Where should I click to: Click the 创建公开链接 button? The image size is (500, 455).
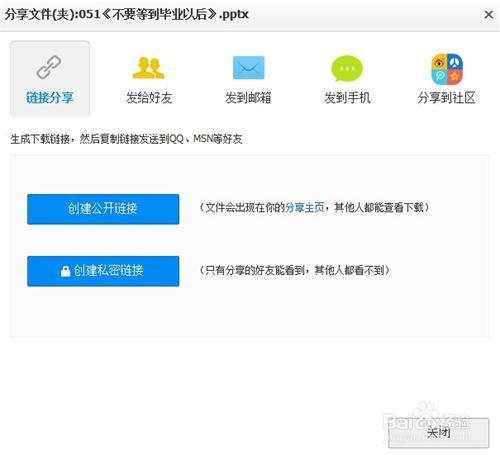coord(103,209)
